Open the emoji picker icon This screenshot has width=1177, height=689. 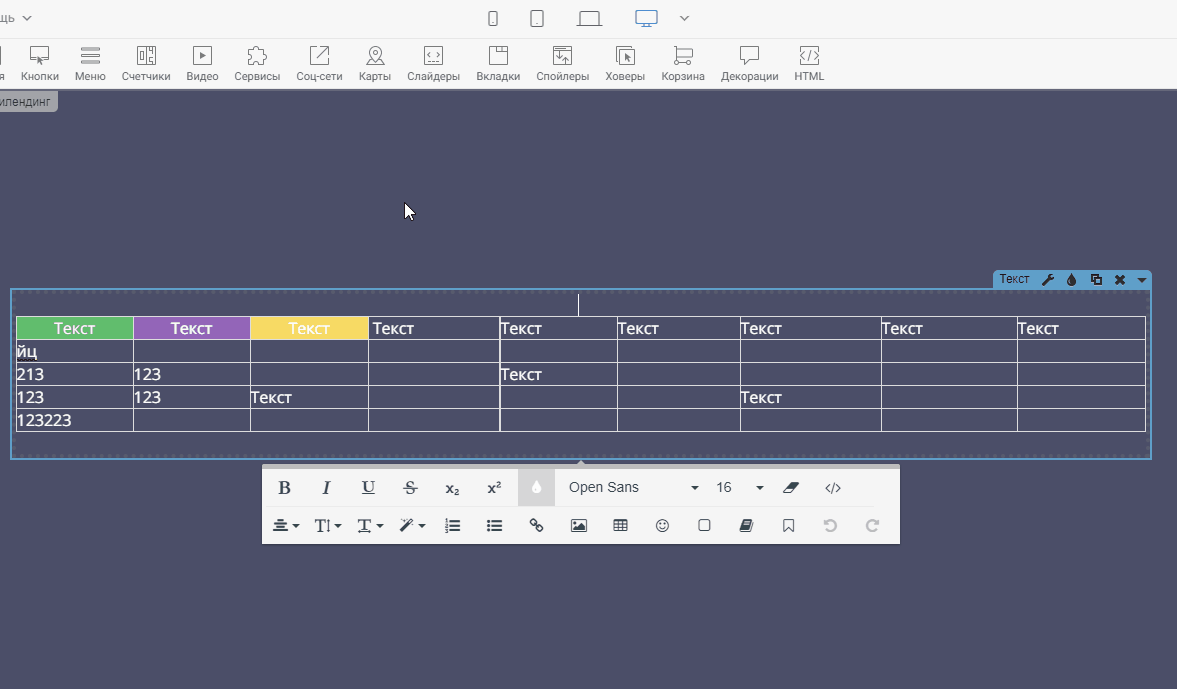click(662, 525)
